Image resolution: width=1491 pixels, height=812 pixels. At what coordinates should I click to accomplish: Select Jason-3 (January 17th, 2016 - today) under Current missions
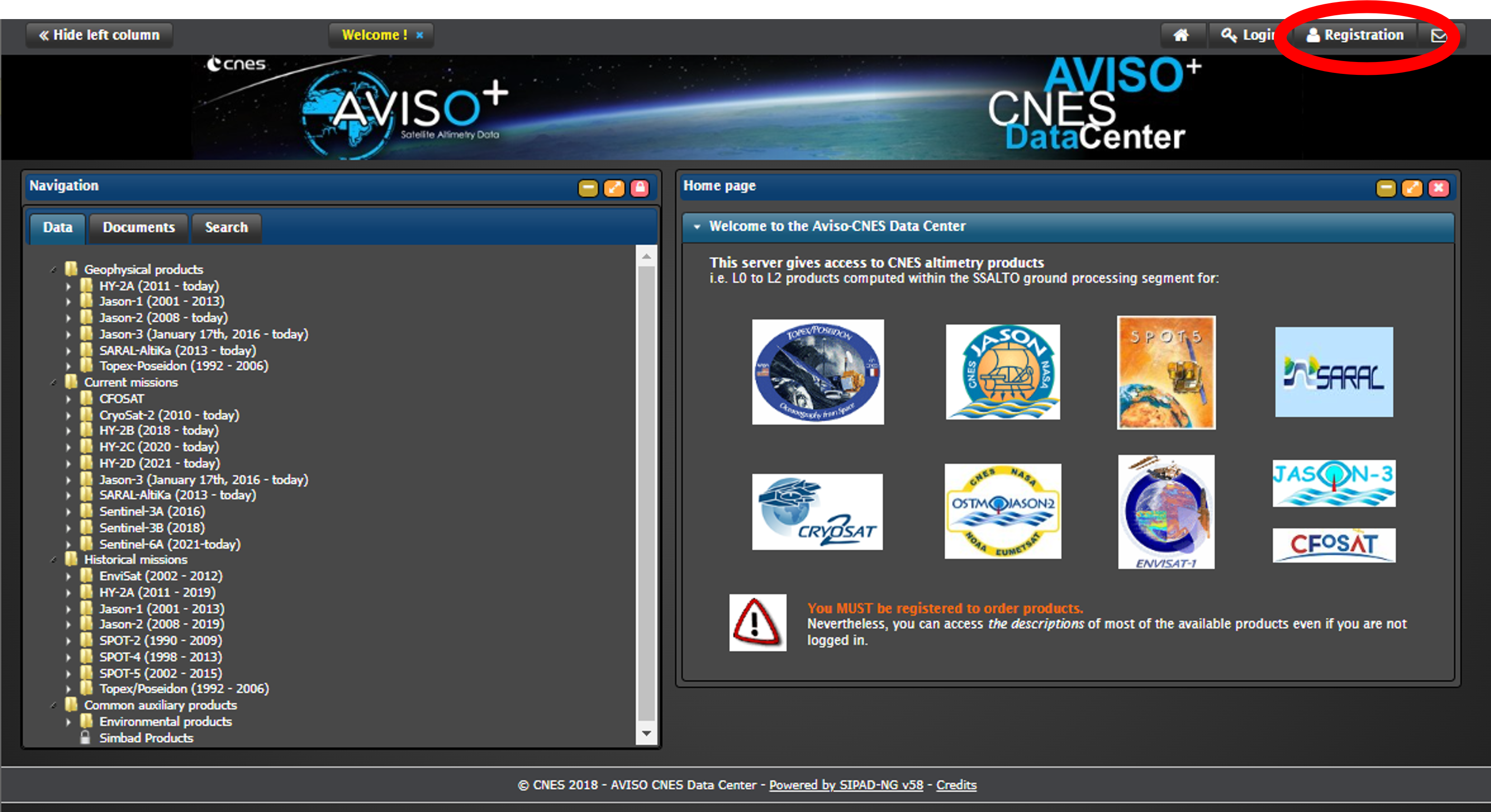[204, 480]
